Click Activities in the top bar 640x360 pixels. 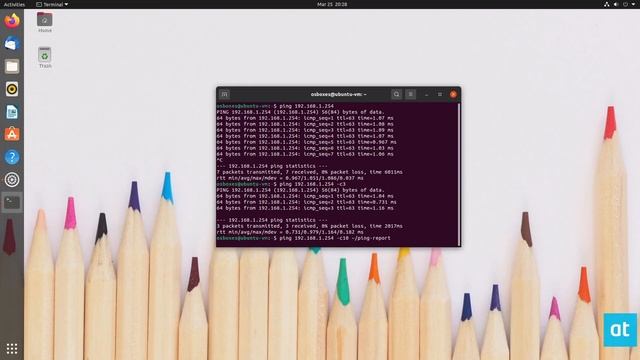(x=14, y=4)
